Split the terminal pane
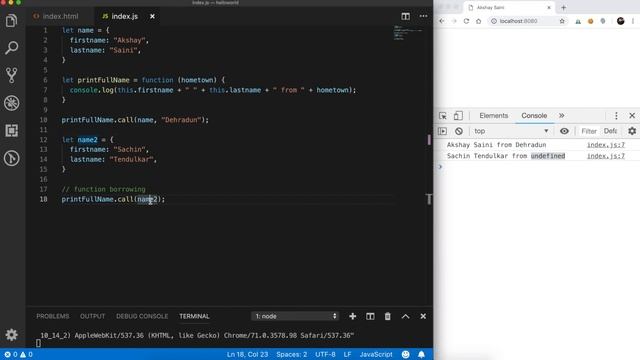This screenshot has height=360, width=640. [x=370, y=316]
